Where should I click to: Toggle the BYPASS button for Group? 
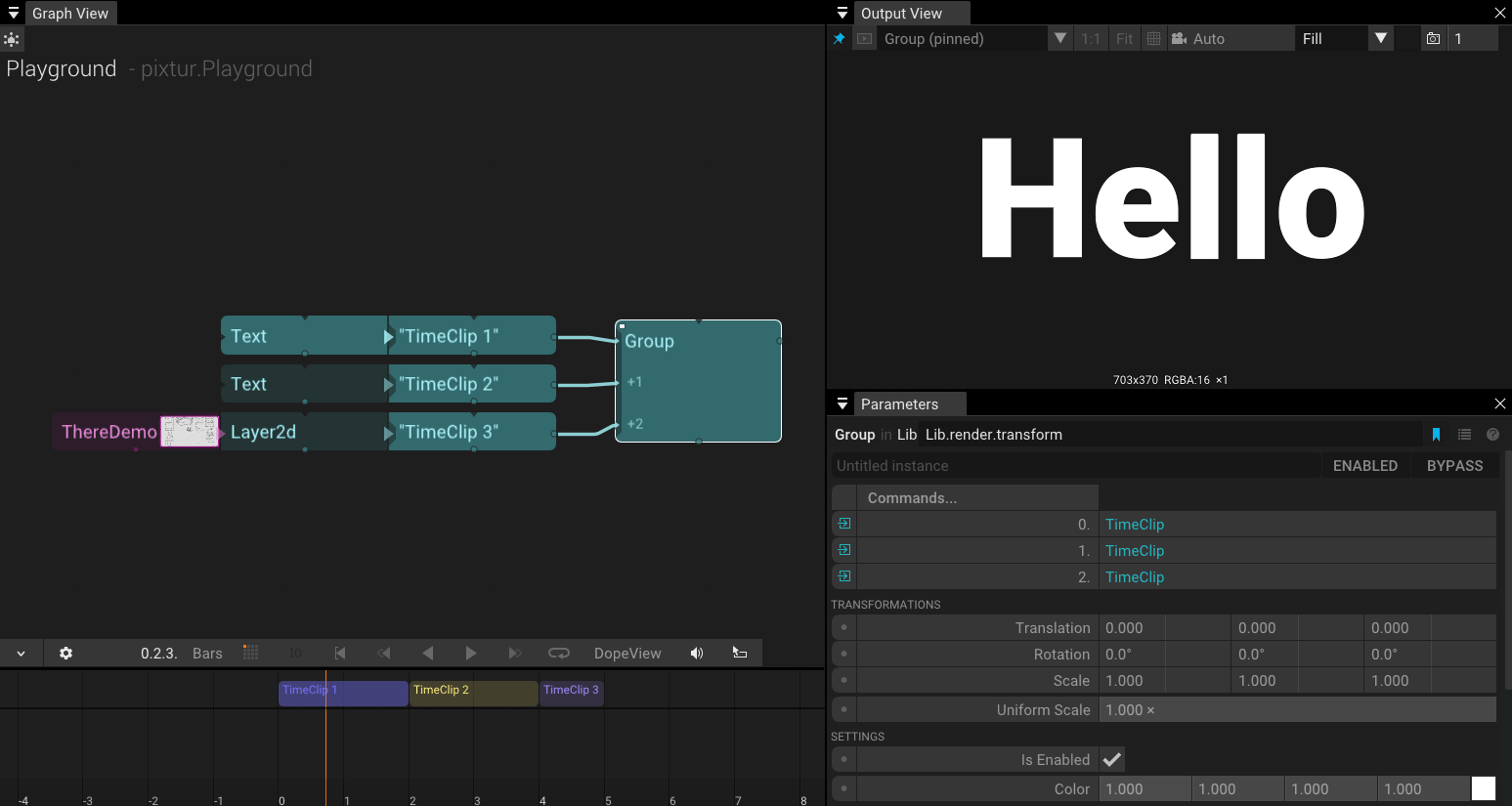coord(1454,466)
